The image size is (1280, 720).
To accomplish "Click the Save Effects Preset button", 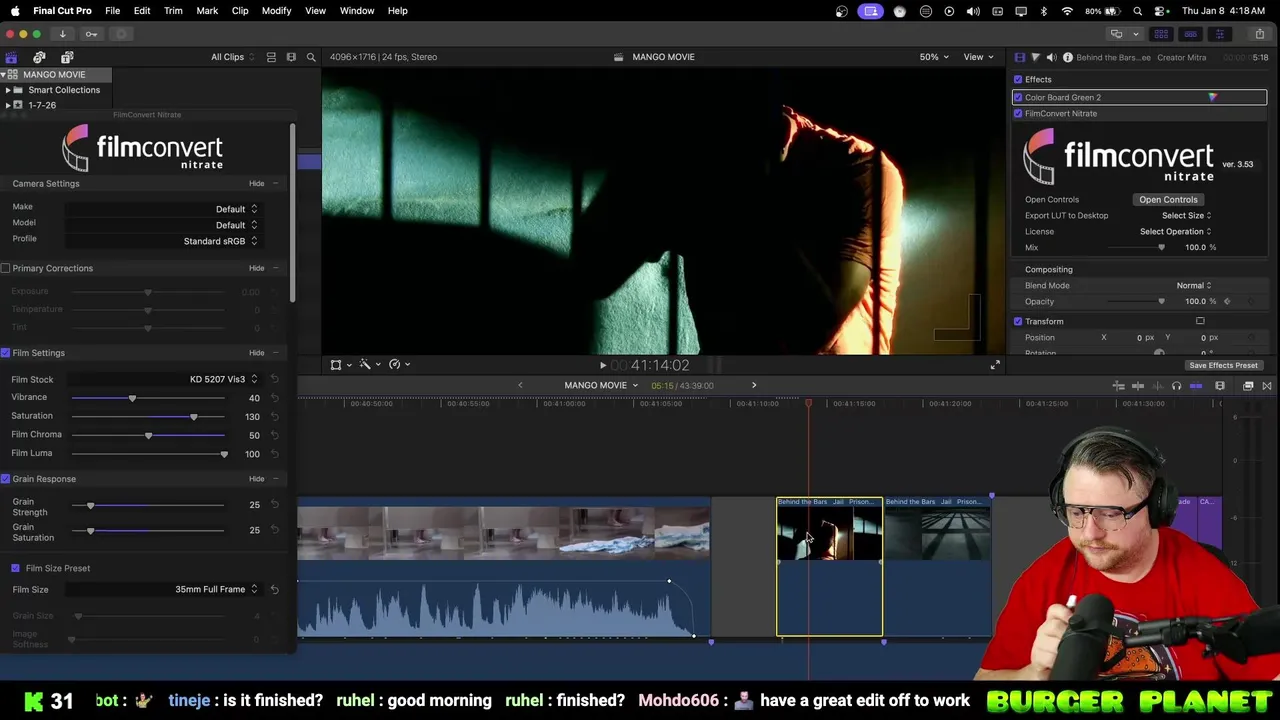I will (x=1223, y=365).
